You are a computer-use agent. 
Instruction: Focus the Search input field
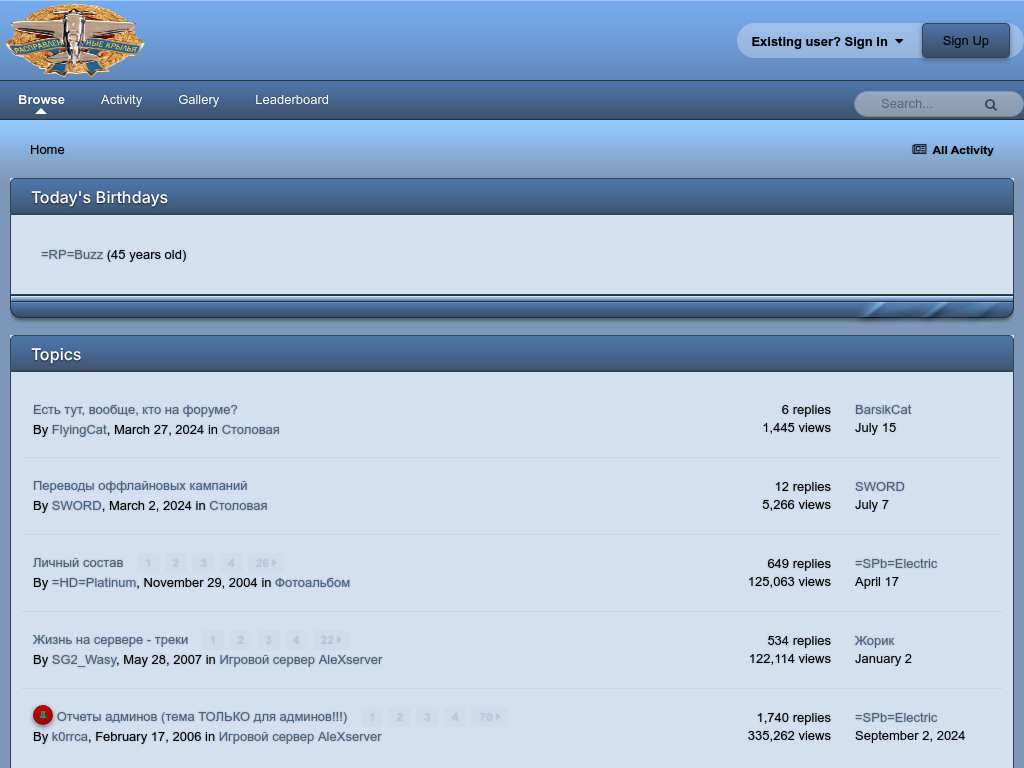point(920,104)
